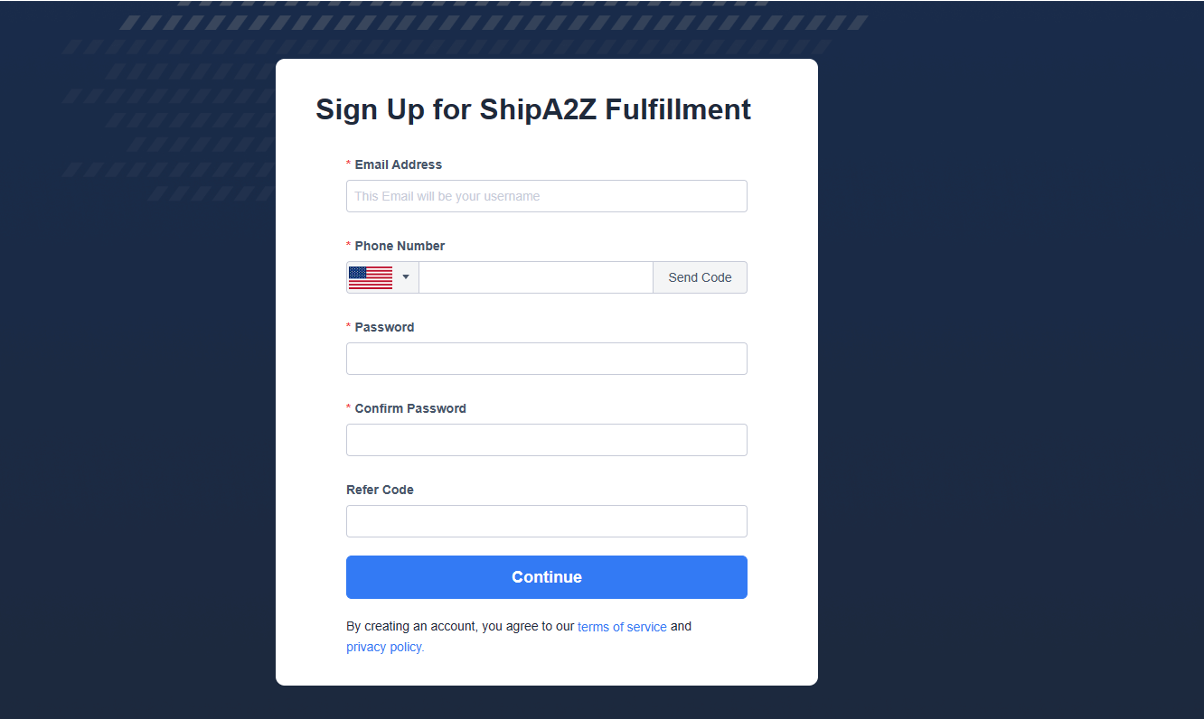
Task: Click the Email Address label text
Action: point(398,165)
